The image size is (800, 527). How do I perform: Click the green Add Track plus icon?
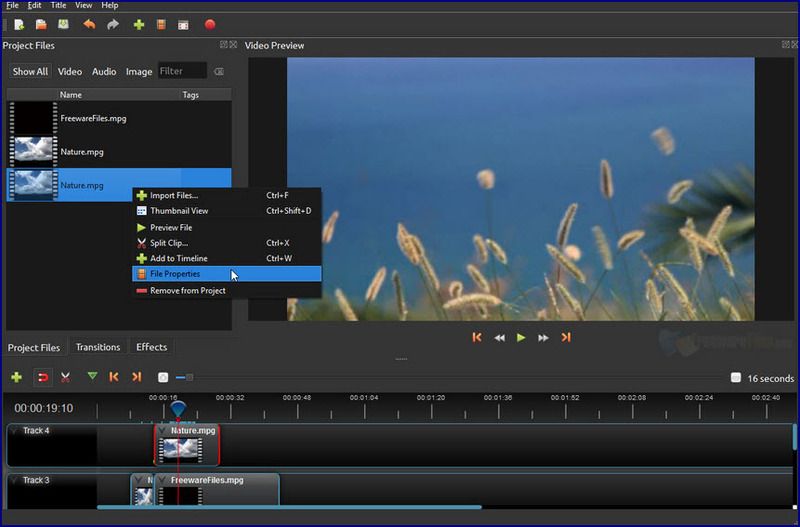click(x=16, y=377)
